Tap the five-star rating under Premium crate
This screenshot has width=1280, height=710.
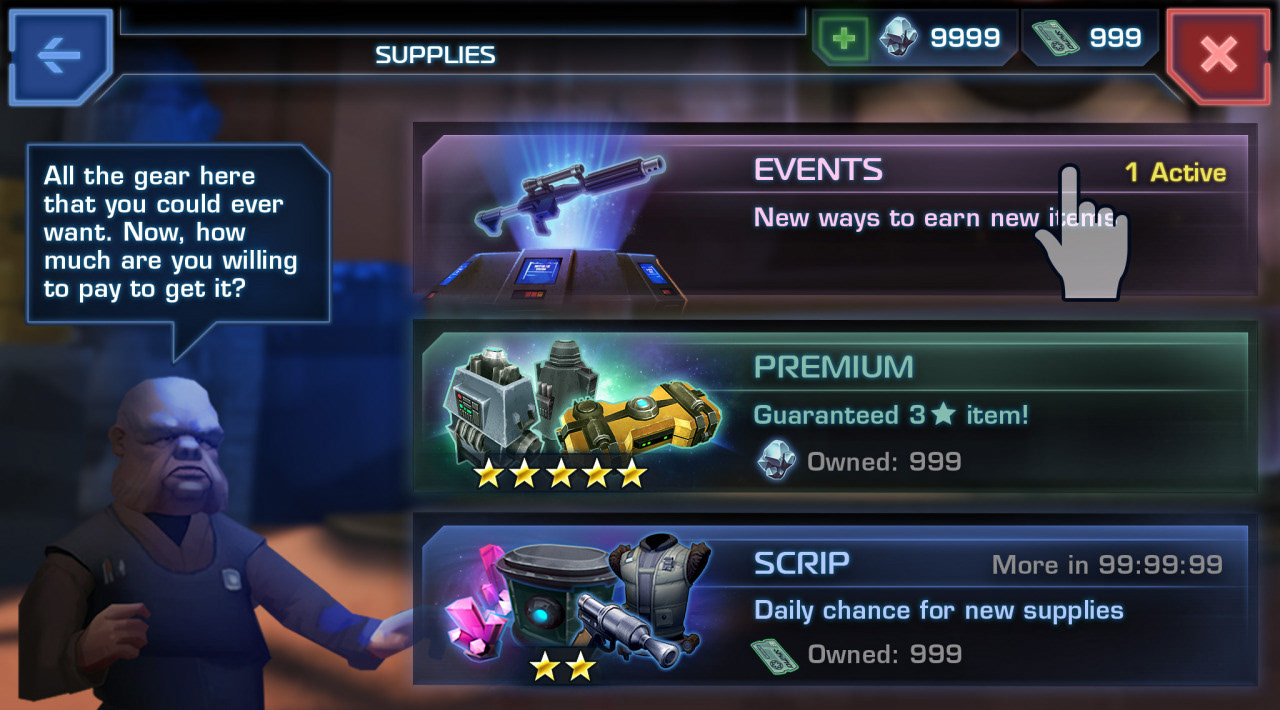pyautogui.click(x=560, y=473)
